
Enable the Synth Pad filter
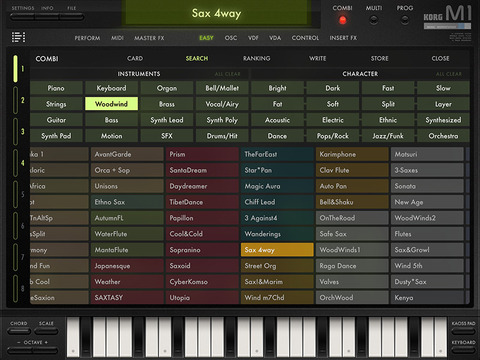click(56, 136)
